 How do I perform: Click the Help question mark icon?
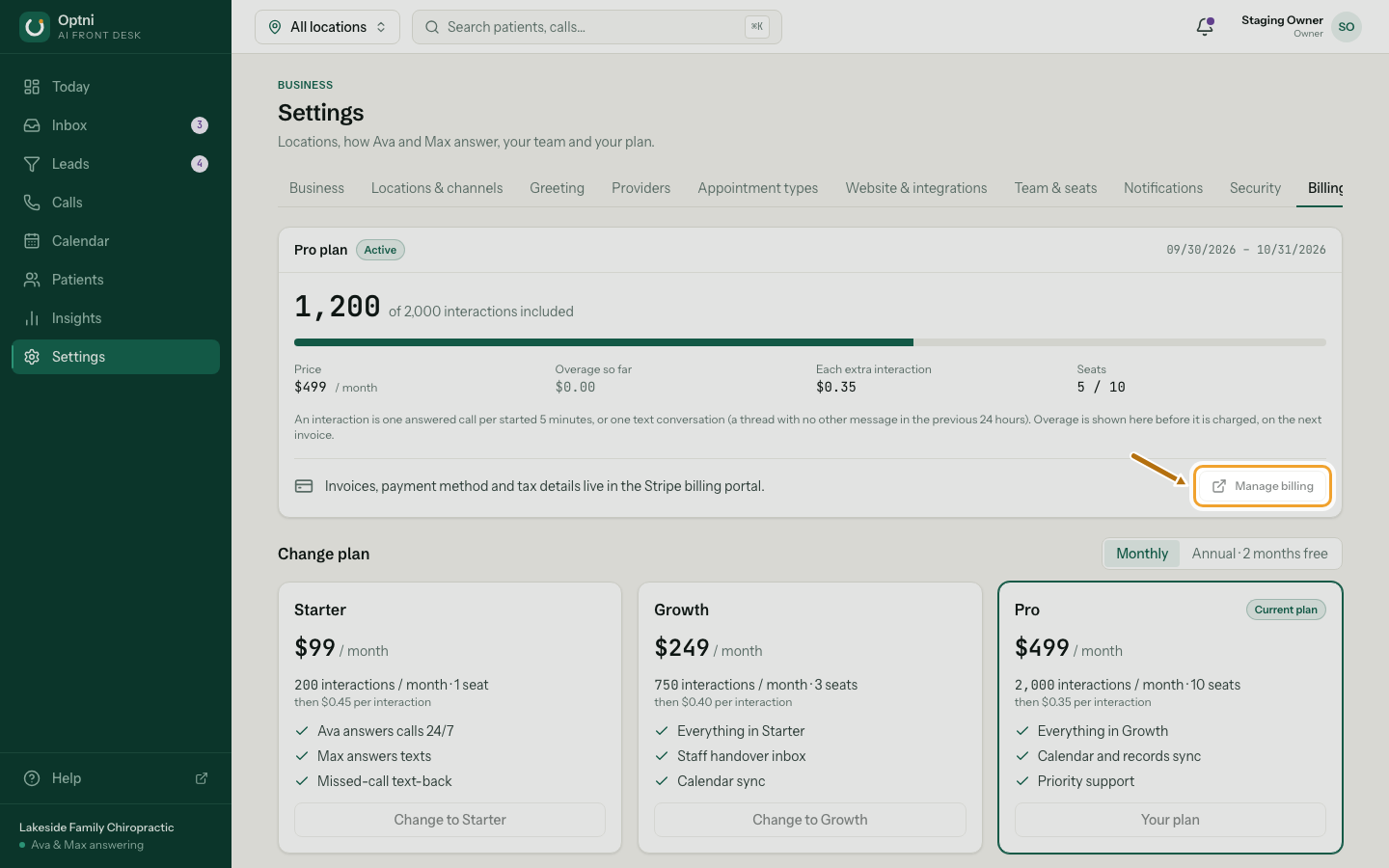pyautogui.click(x=32, y=778)
